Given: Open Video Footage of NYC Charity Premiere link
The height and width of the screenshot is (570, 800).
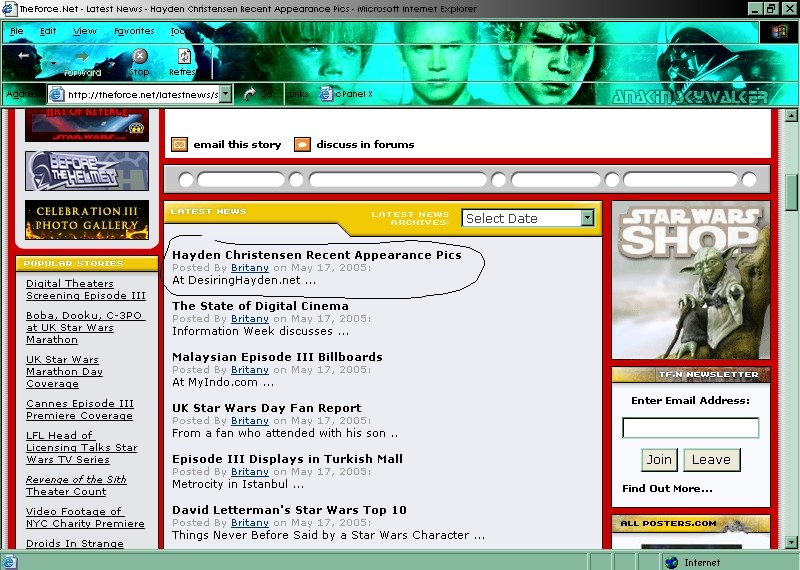Looking at the screenshot, I should 85,517.
